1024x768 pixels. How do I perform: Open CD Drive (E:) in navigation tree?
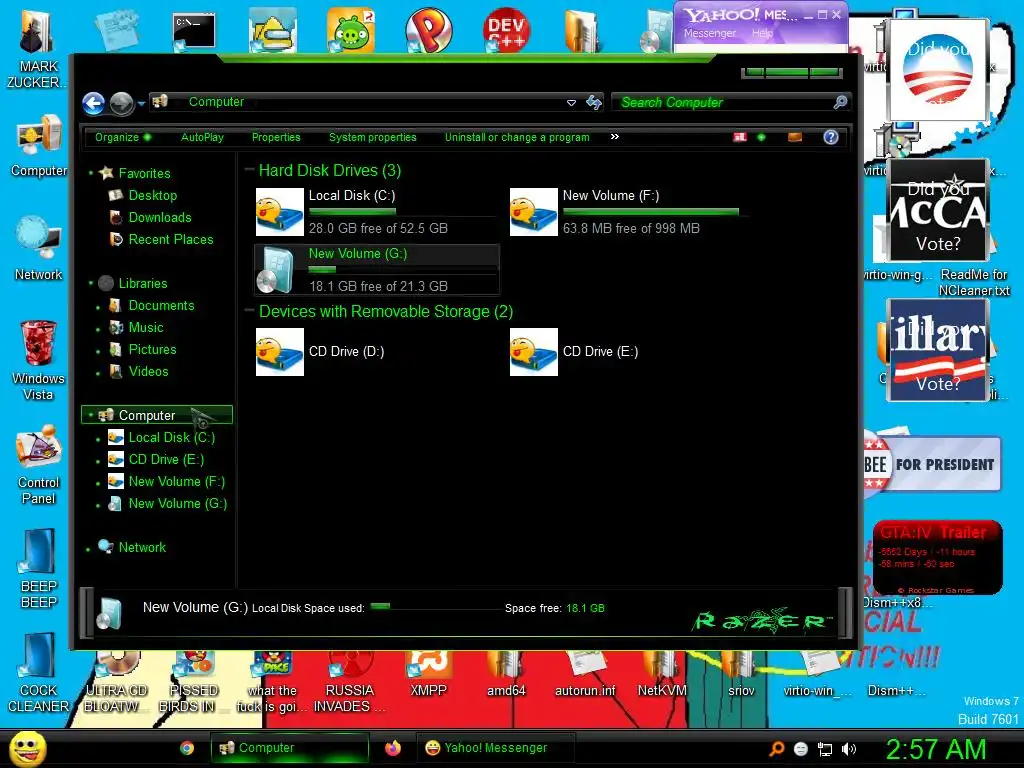[166, 460]
